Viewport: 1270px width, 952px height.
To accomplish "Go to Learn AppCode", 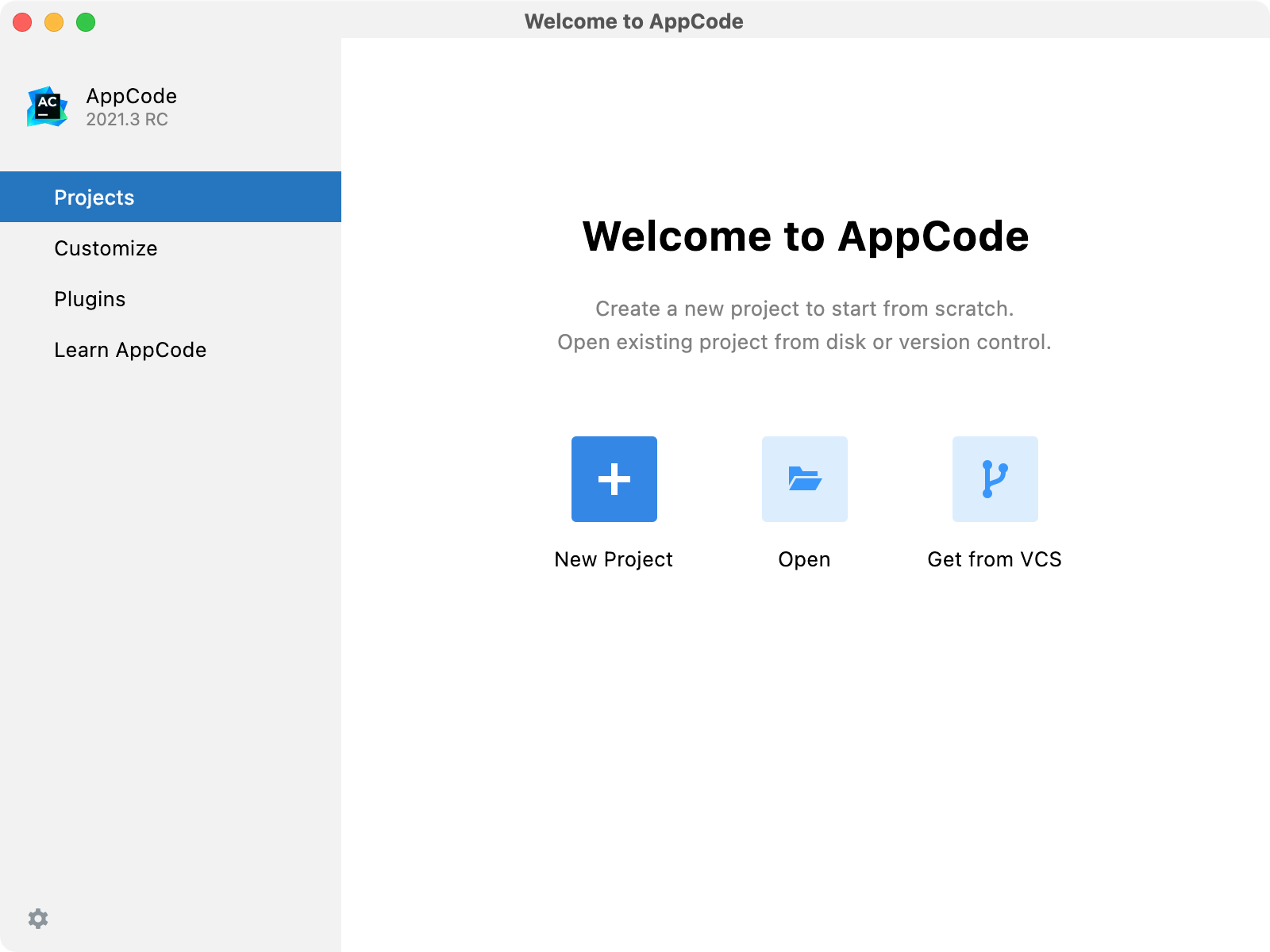I will pyautogui.click(x=130, y=350).
